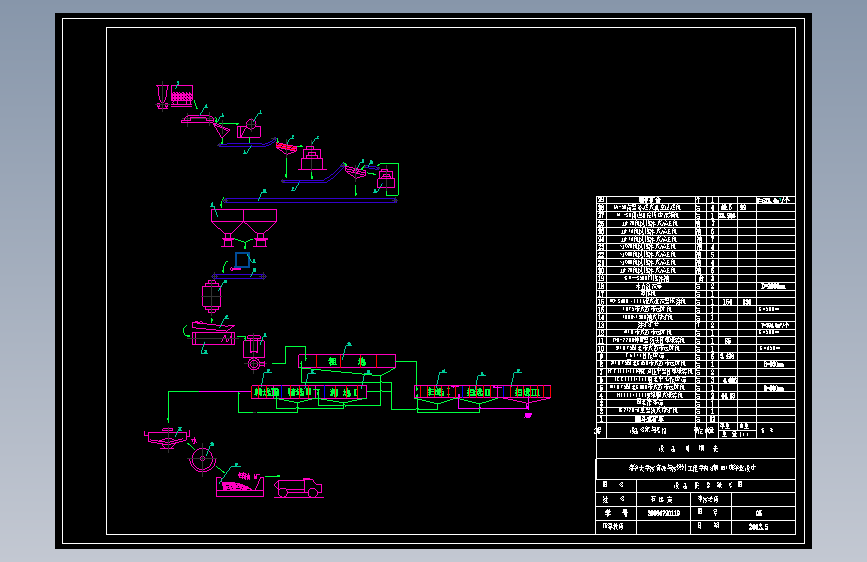Select the vertical ball mill drum symbol
The height and width of the screenshot is (562, 867).
211,296
